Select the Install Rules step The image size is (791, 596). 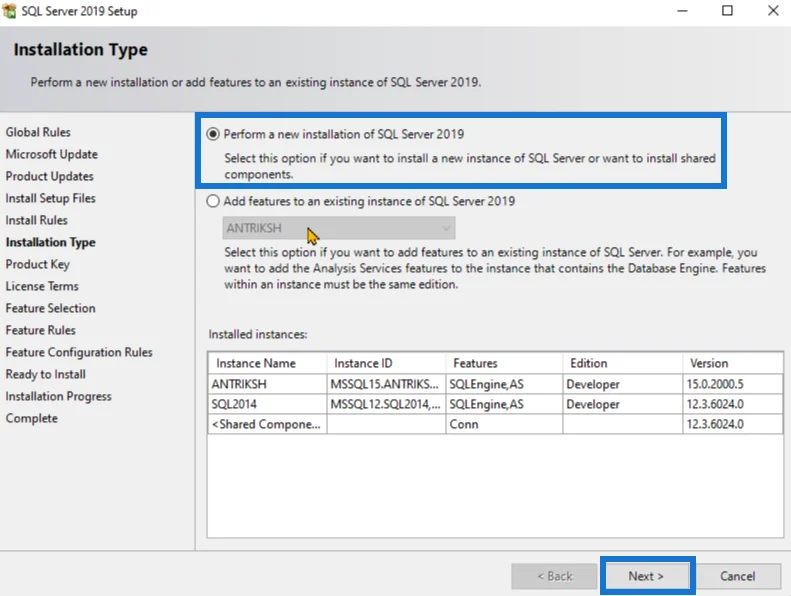36,221
